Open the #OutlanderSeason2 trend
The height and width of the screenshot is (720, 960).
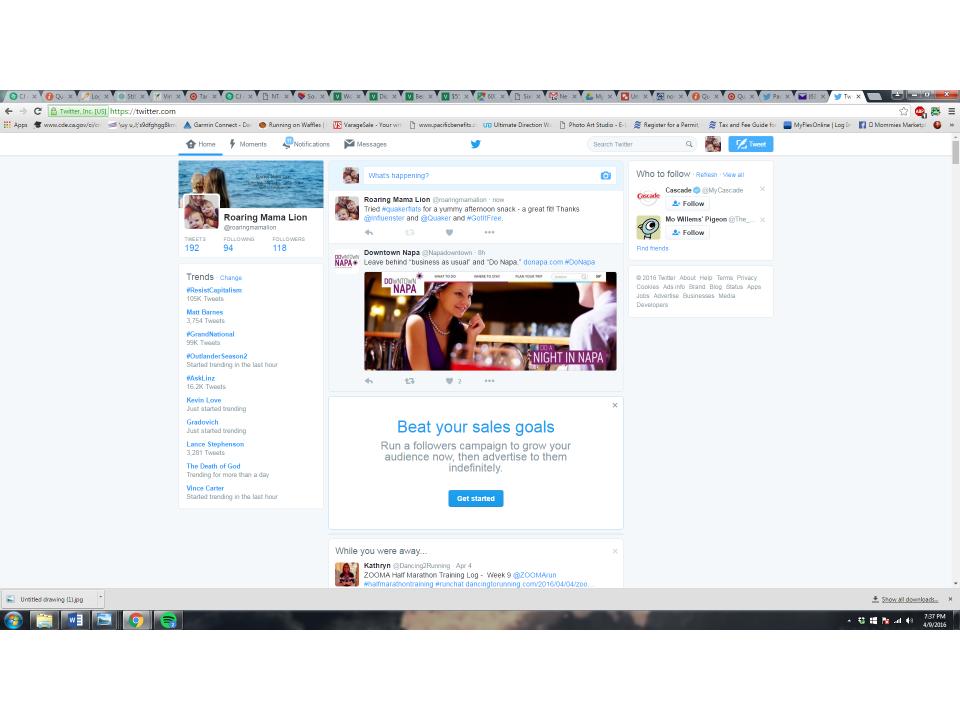(x=217, y=356)
